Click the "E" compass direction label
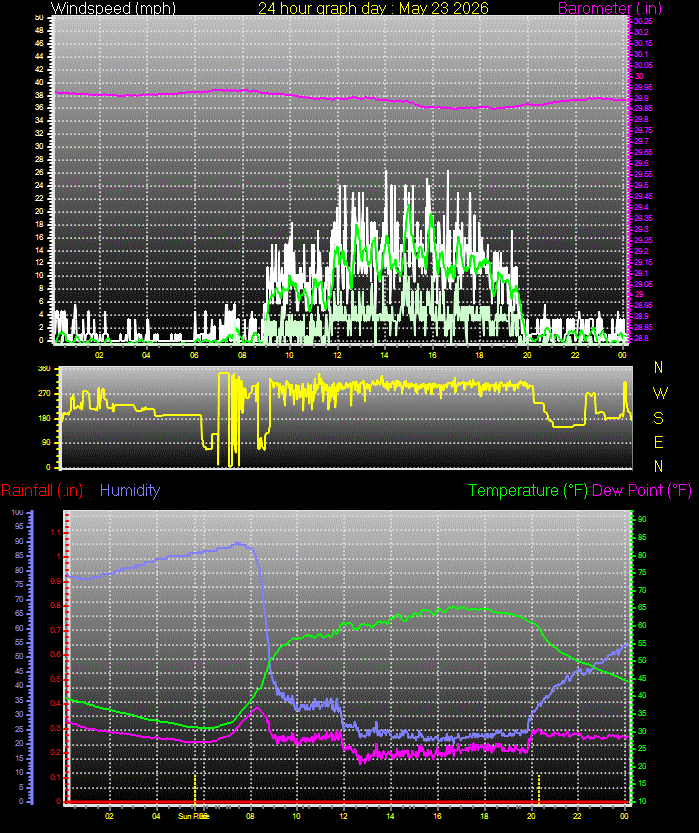The image size is (699, 833). coord(659,442)
